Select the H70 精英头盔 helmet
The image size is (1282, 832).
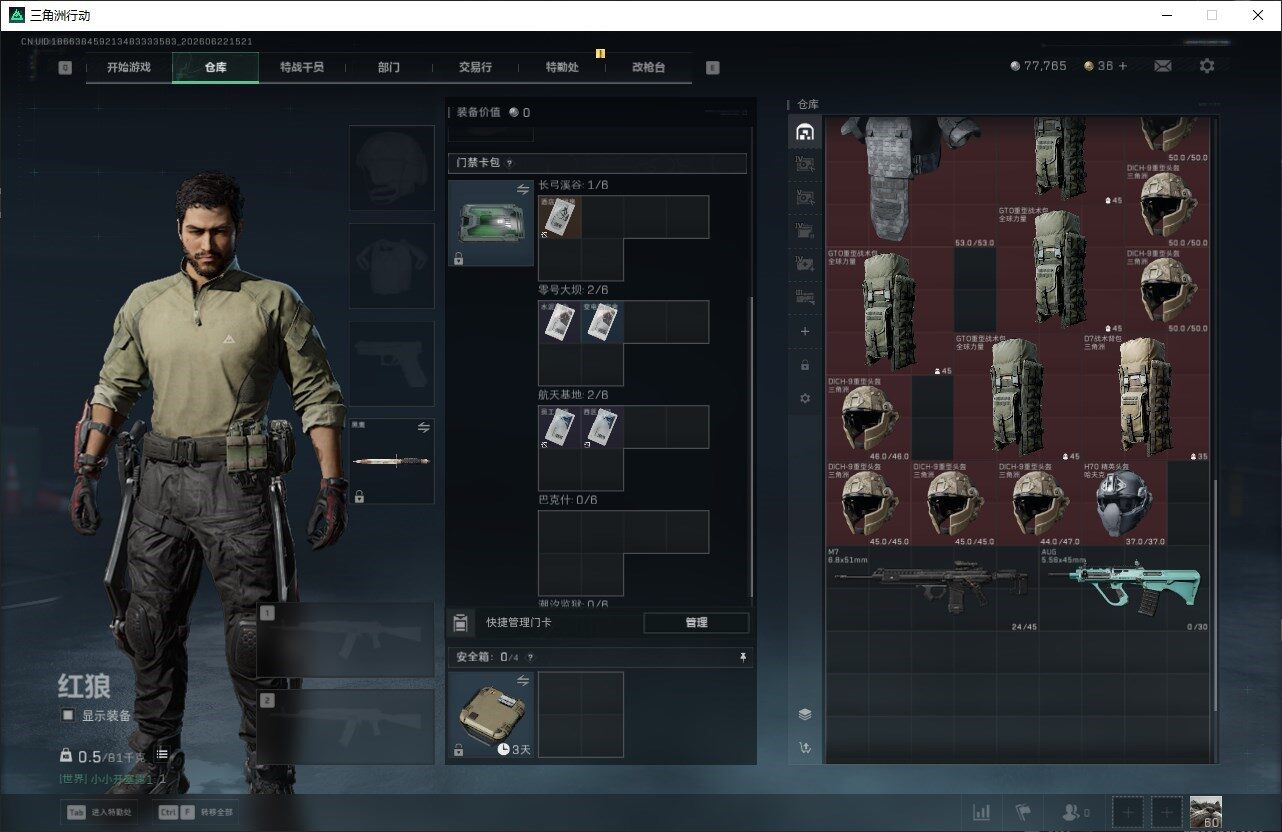1124,503
